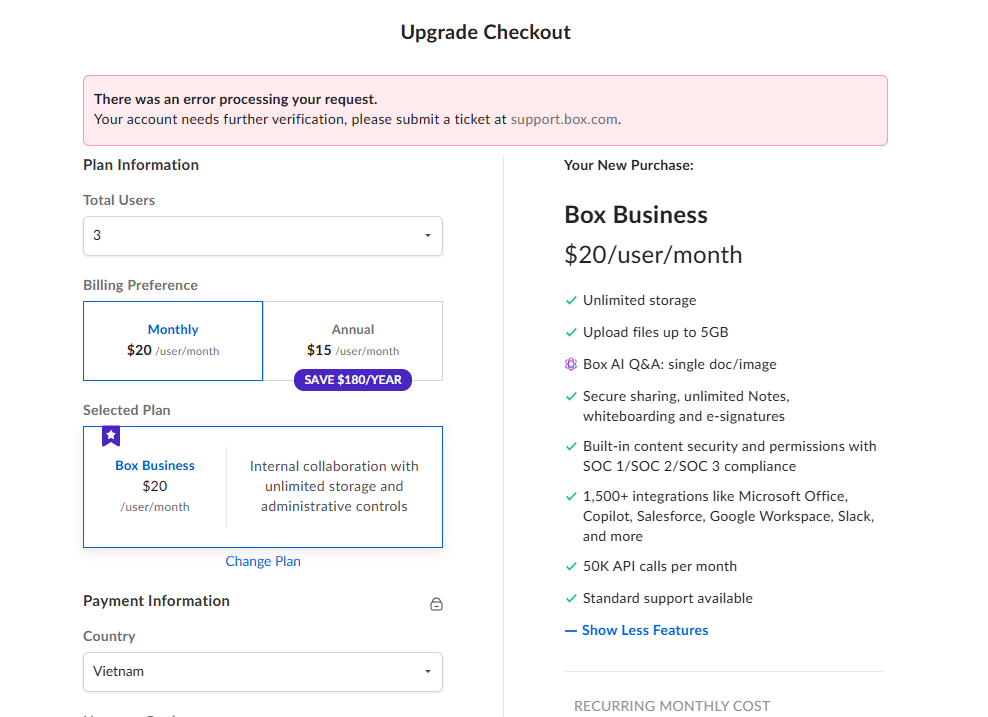This screenshot has height=717, width=988.
Task: Click the checkmark beside Upload files up to 5GB
Action: [x=571, y=332]
